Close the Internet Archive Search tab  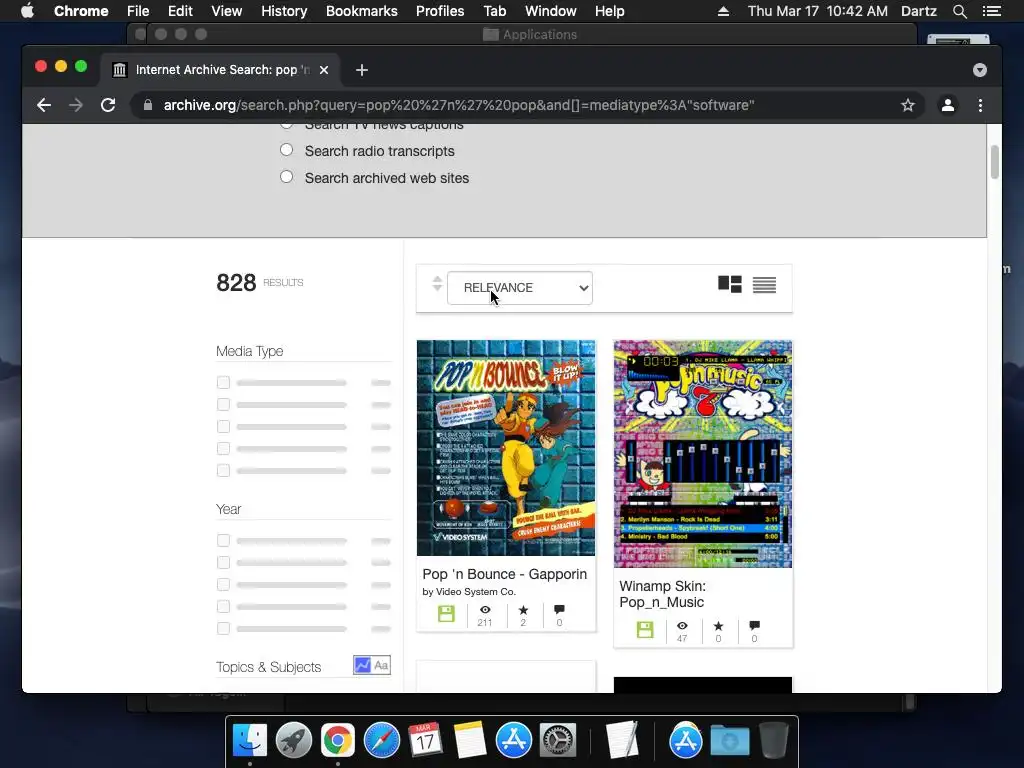(324, 70)
